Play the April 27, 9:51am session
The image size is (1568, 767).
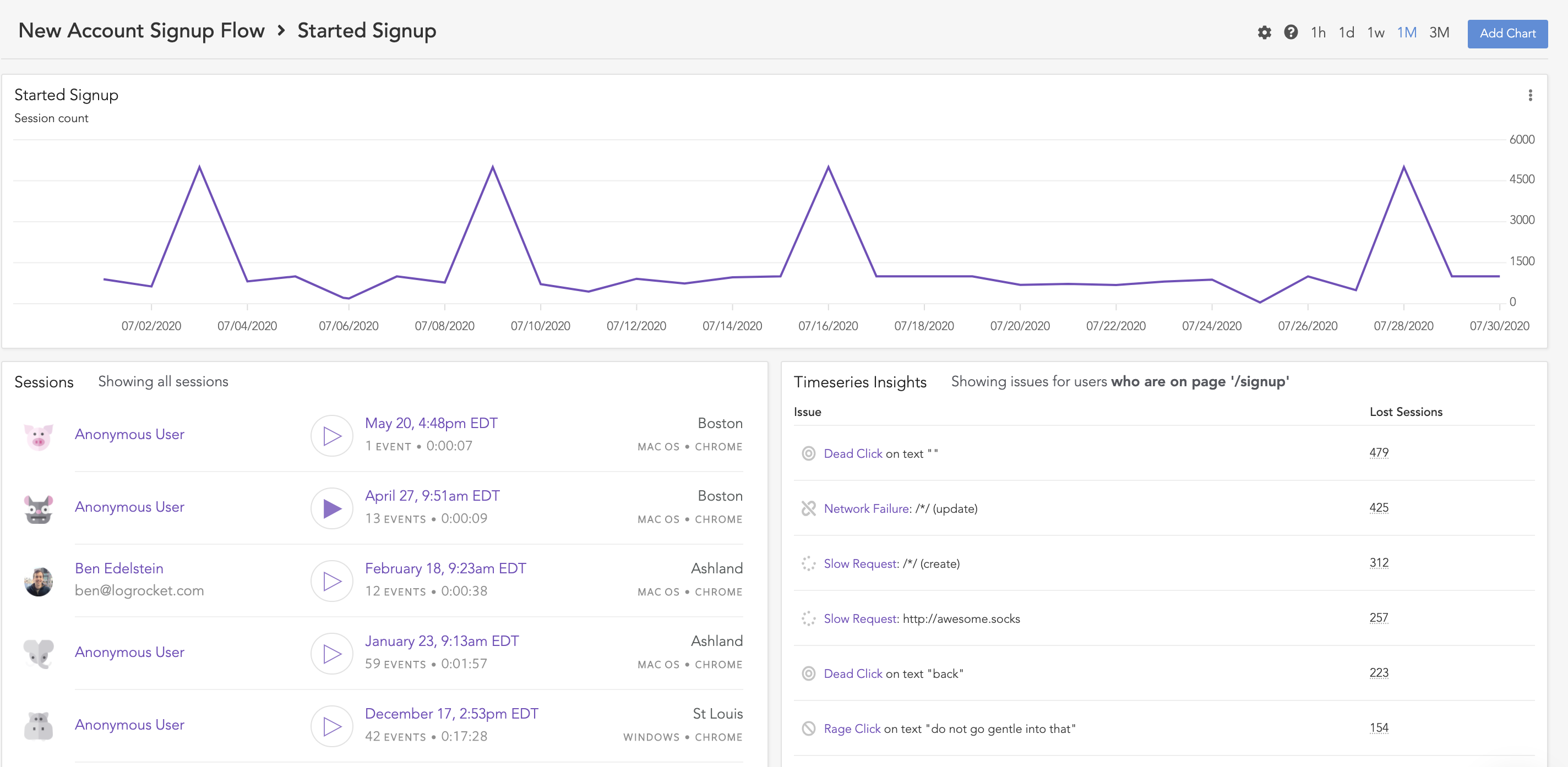coord(332,508)
